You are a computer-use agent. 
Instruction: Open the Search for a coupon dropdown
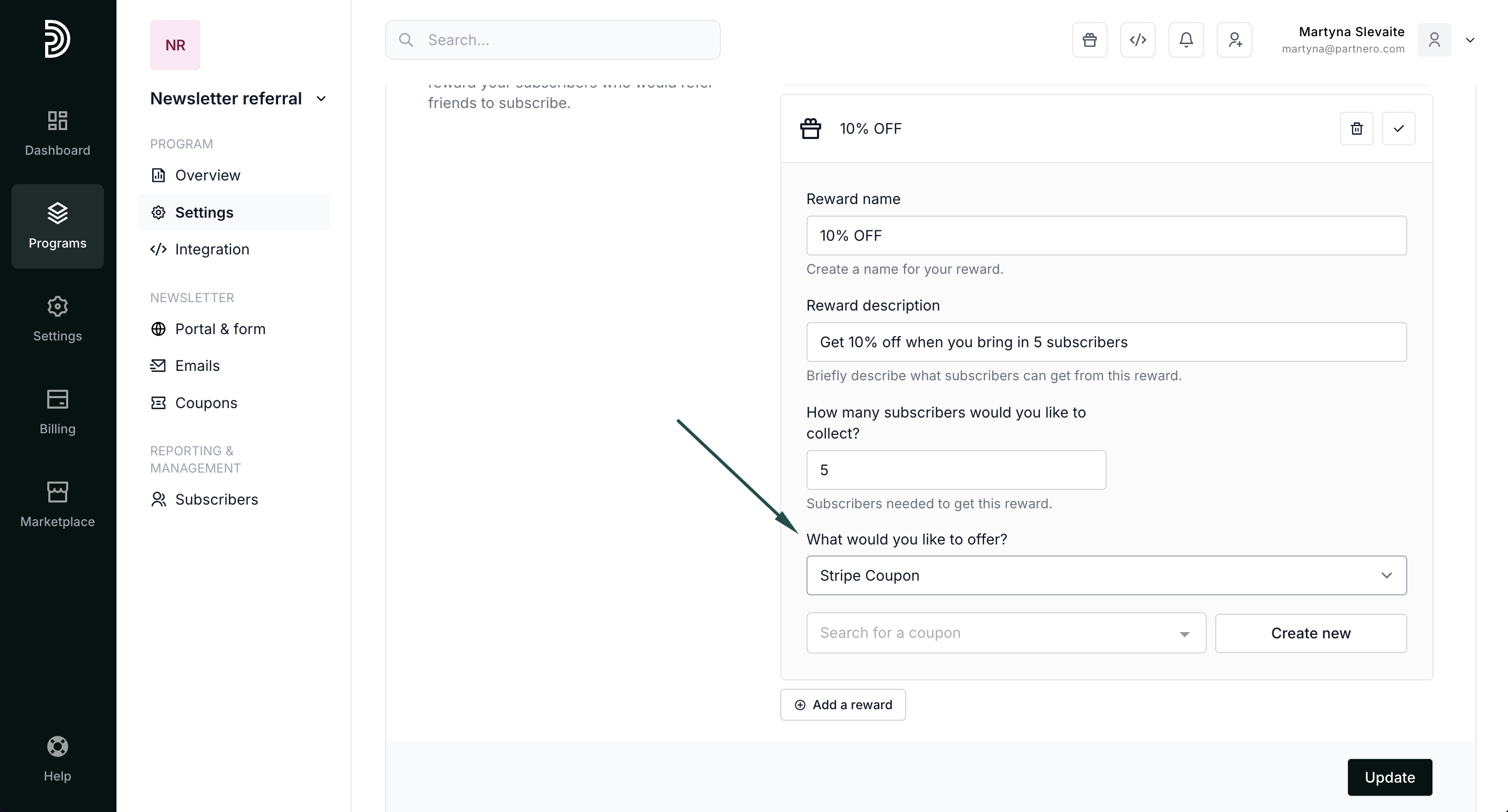click(1006, 633)
